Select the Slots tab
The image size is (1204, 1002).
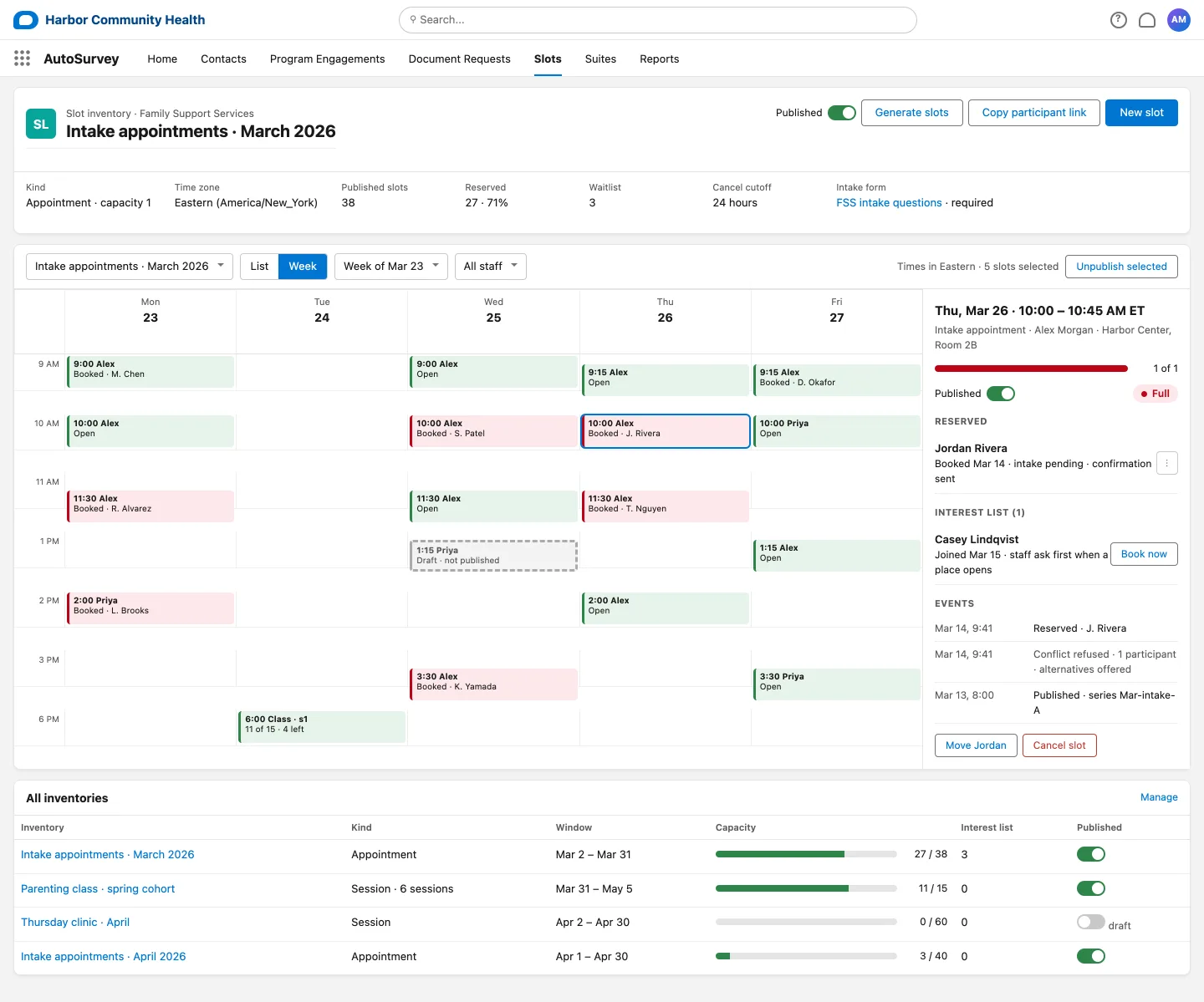[548, 59]
